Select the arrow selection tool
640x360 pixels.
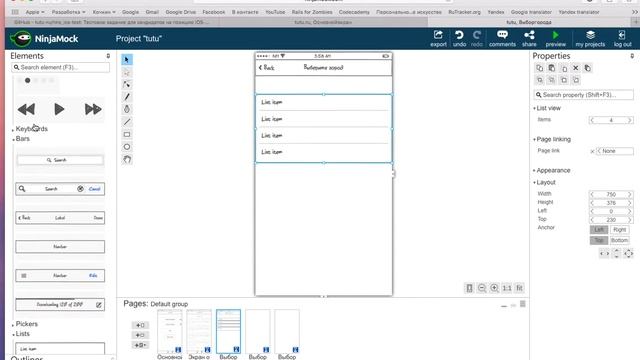[127, 60]
